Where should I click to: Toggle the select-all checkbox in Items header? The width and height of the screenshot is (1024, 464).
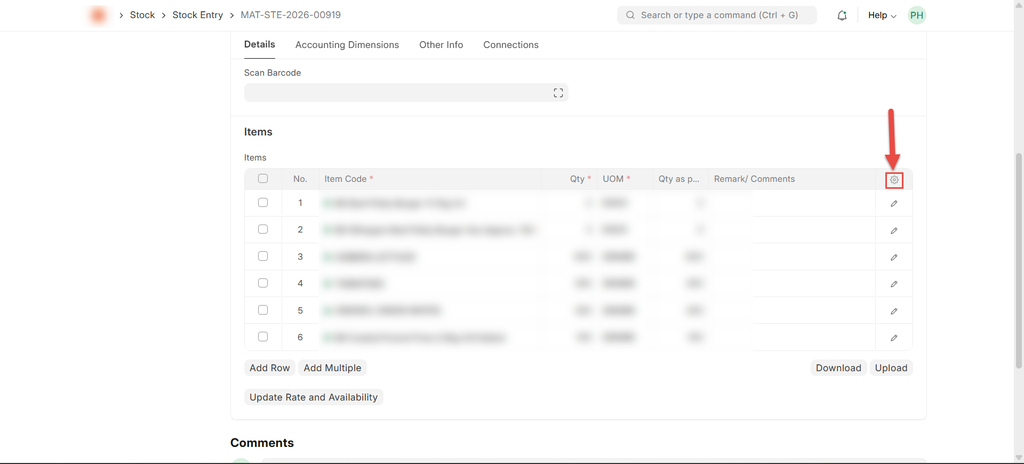[x=263, y=179]
